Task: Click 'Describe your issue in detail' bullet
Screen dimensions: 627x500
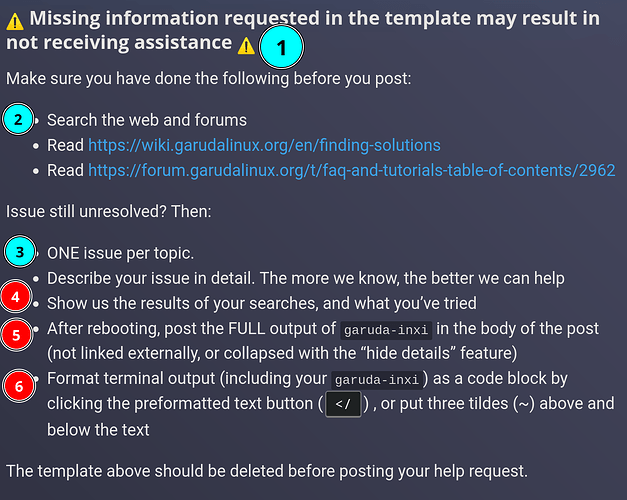Action: 306,278
